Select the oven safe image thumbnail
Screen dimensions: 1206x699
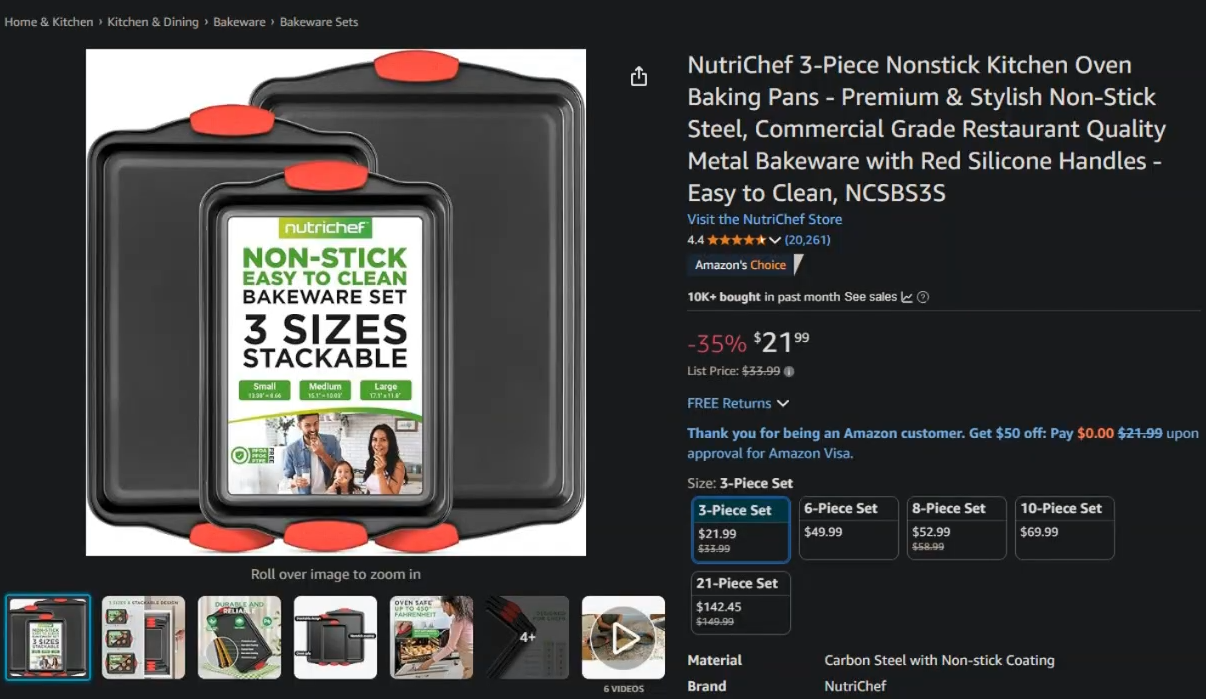tap(431, 638)
